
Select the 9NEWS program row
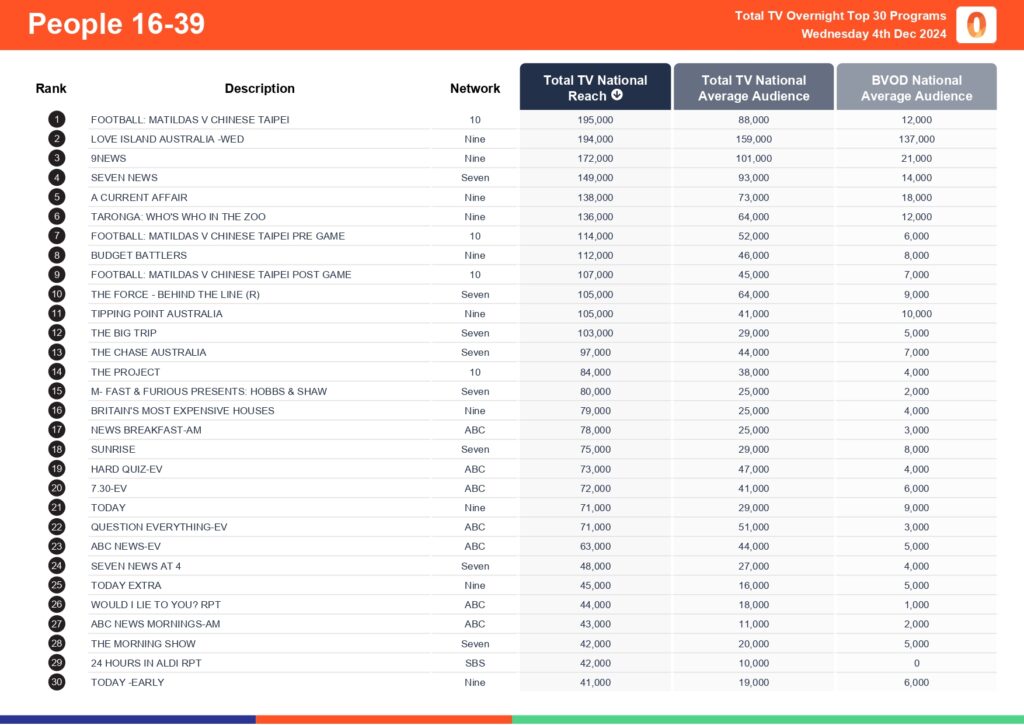pos(108,158)
